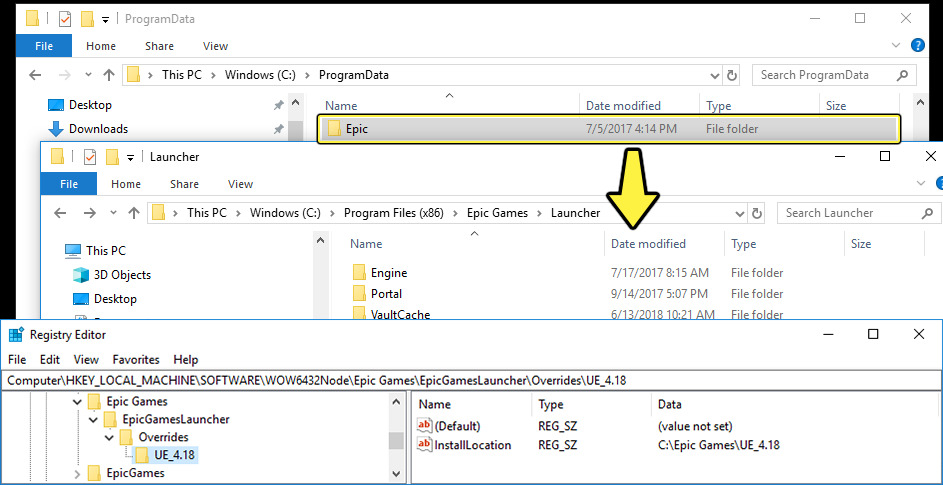Screen dimensions: 943x485
Task: Select 3D Objects in Launcher navigation pane
Action: pyautogui.click(x=111, y=275)
